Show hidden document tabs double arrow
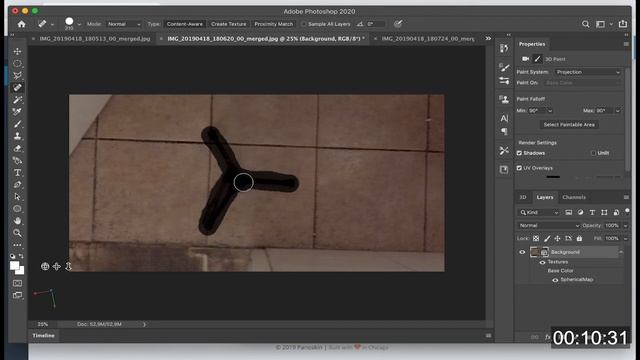 (488, 38)
